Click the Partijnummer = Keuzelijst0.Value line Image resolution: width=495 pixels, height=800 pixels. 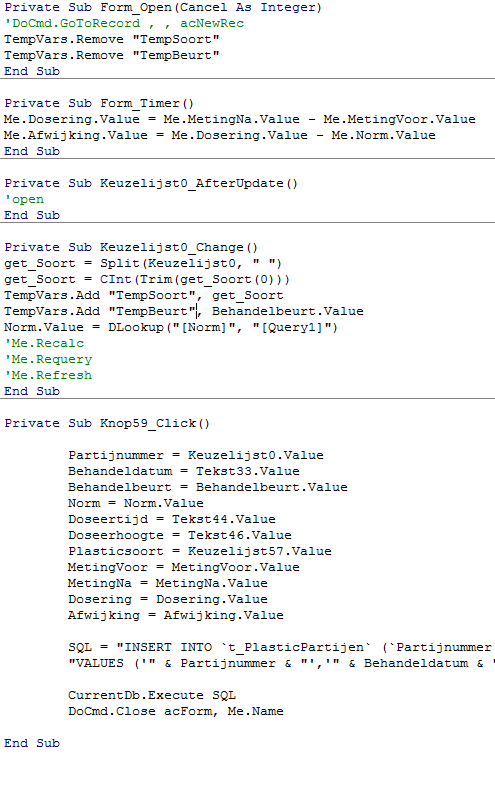click(196, 455)
